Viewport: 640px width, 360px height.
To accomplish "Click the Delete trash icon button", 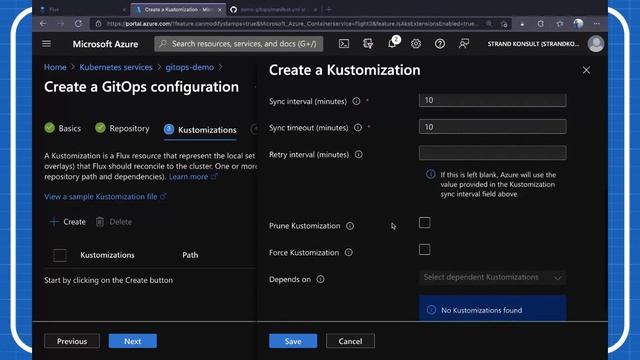I will pos(114,222).
